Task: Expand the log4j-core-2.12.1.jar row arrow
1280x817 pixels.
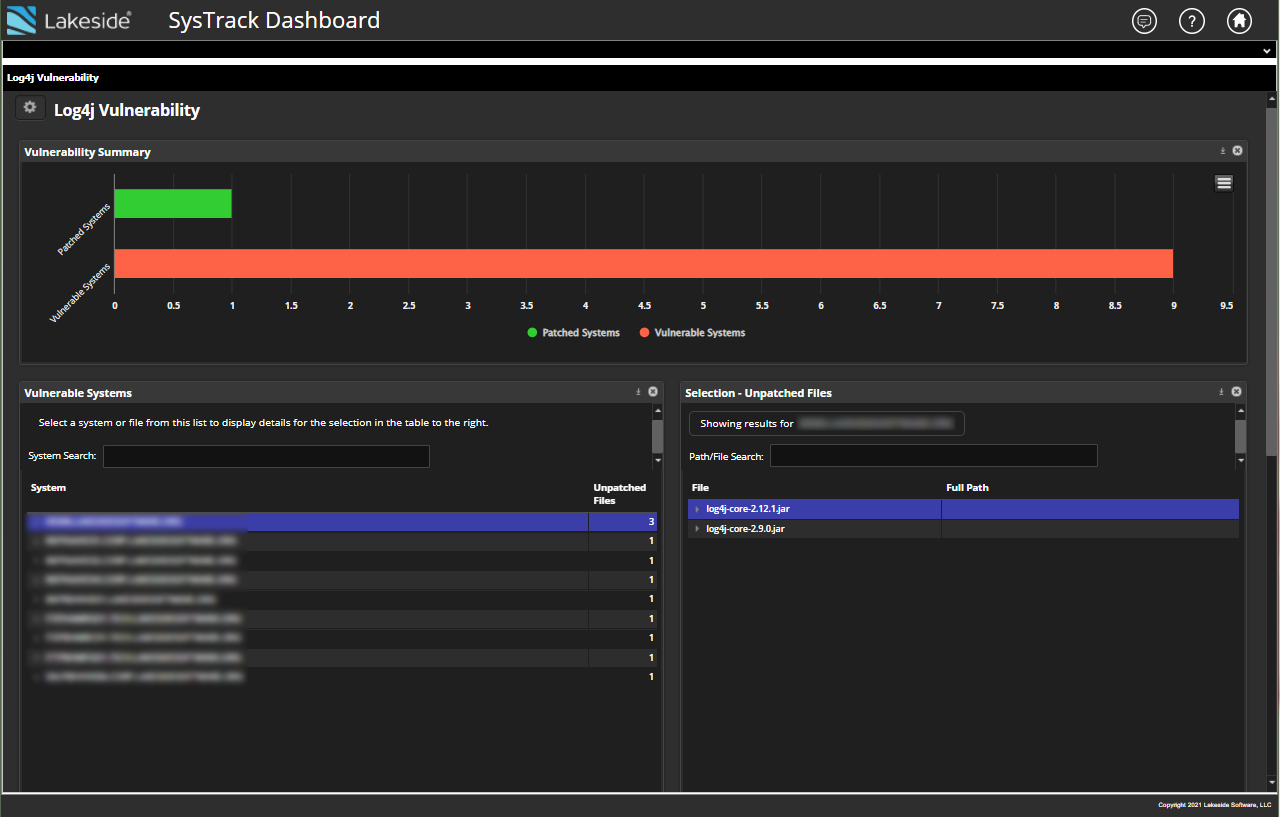Action: point(697,510)
